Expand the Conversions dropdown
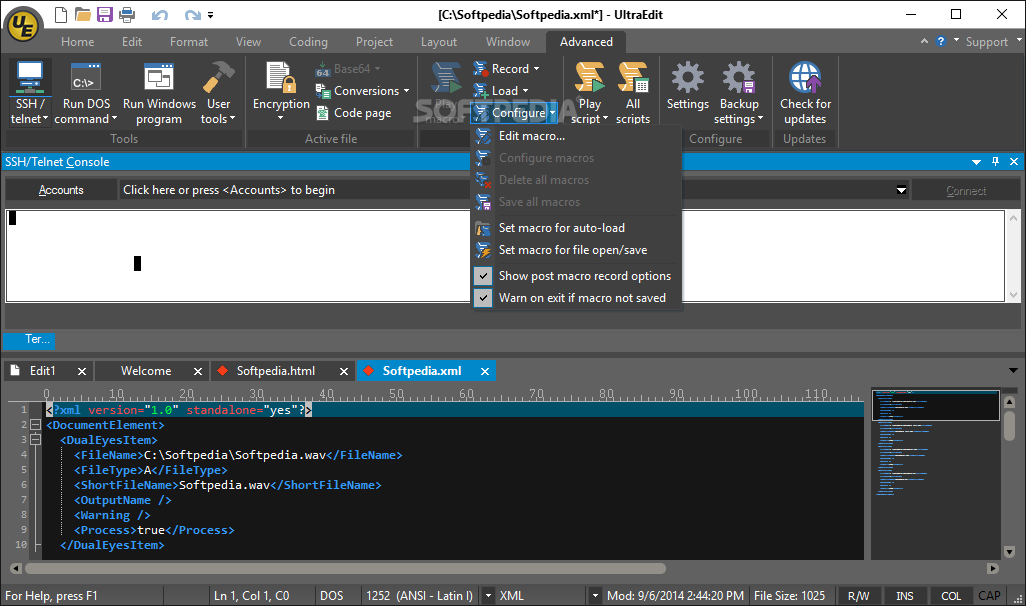Viewport: 1026px width, 606px height. pyautogui.click(x=406, y=91)
